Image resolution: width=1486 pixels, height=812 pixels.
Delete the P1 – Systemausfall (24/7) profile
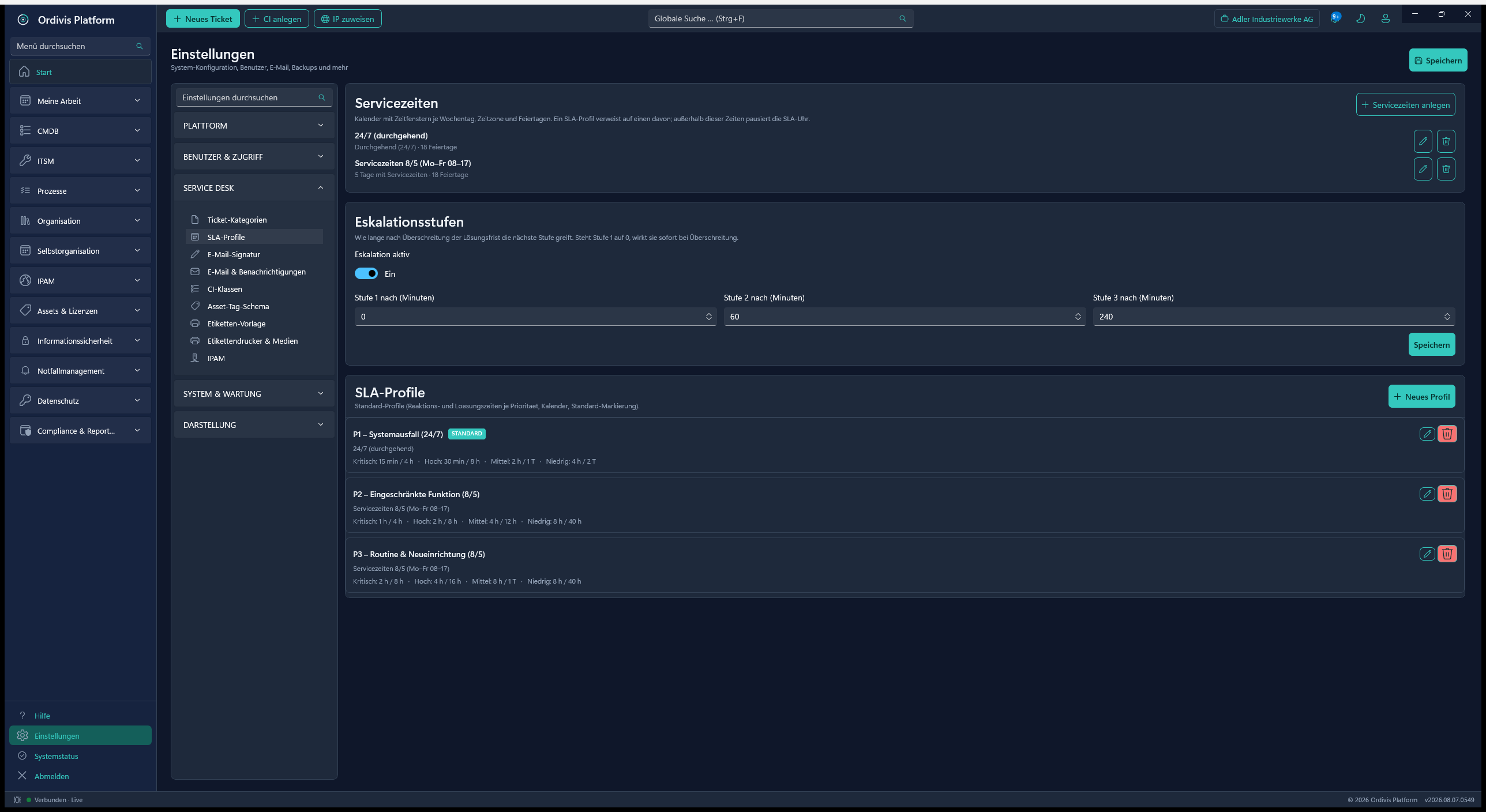click(1447, 434)
